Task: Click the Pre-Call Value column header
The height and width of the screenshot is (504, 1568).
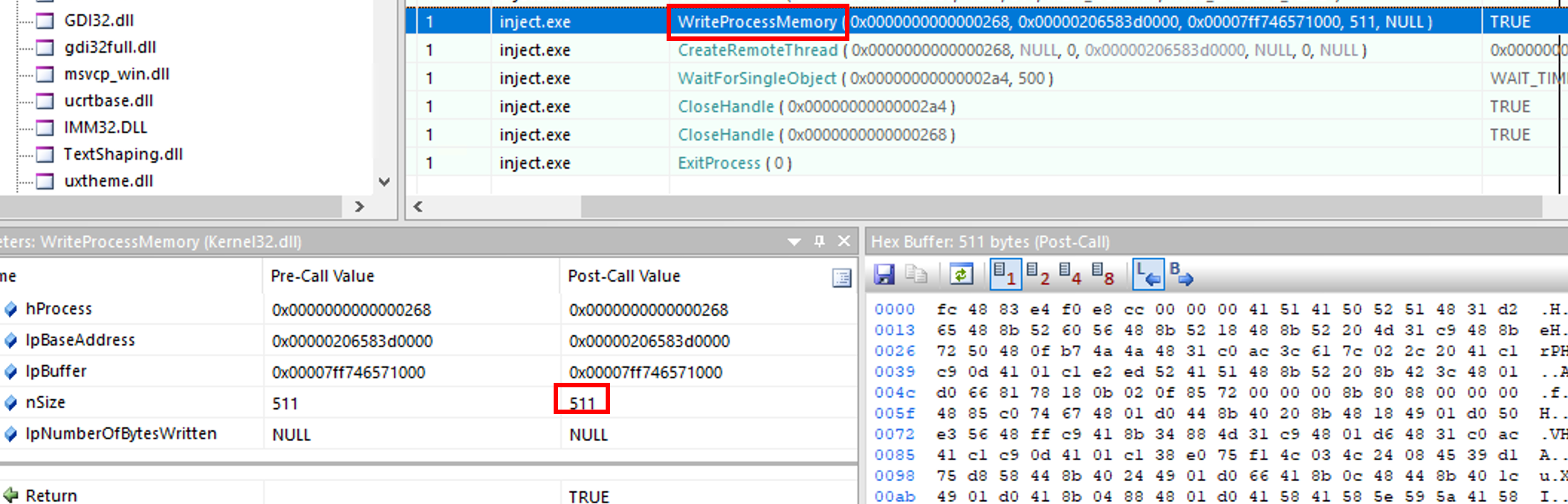Action: [x=323, y=277]
